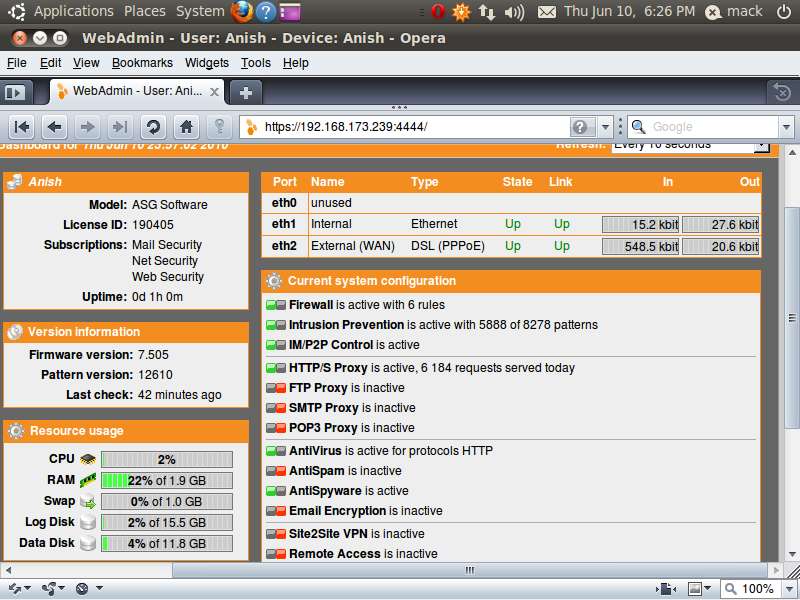The height and width of the screenshot is (600, 800).
Task: Toggle the AntiSpam status switch
Action: tap(276, 471)
